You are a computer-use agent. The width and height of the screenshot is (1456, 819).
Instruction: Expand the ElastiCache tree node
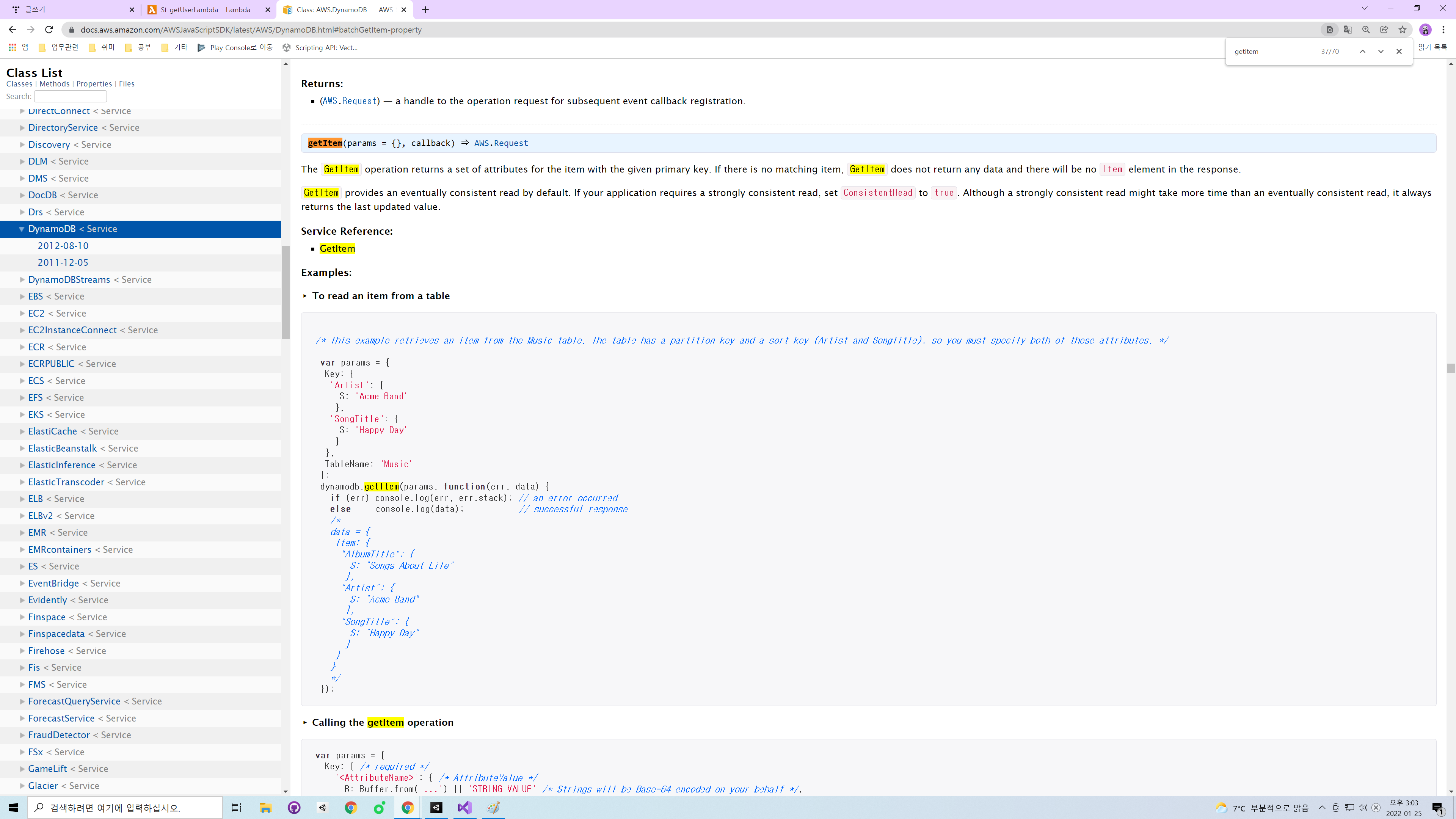point(22,431)
